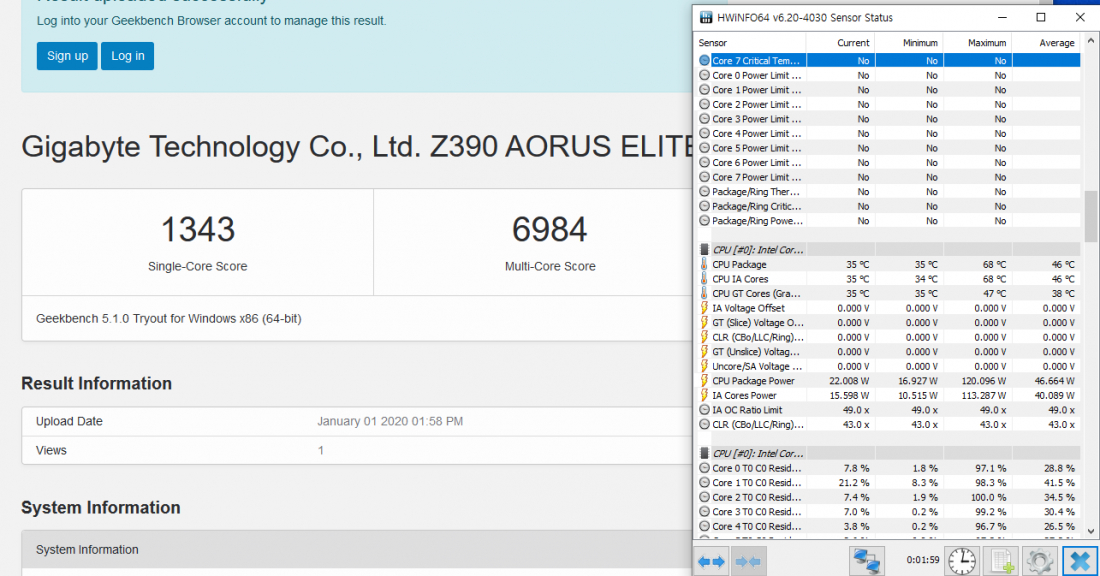Click the lightning icon beside IA Cores Power
Screen dimensions: 1100x576
click(x=704, y=396)
